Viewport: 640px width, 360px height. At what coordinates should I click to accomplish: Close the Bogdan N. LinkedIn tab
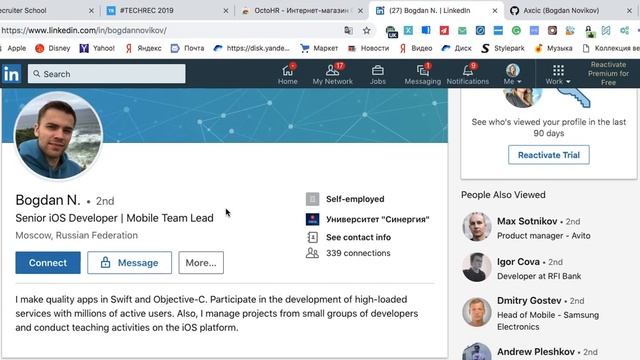pyautogui.click(x=495, y=11)
